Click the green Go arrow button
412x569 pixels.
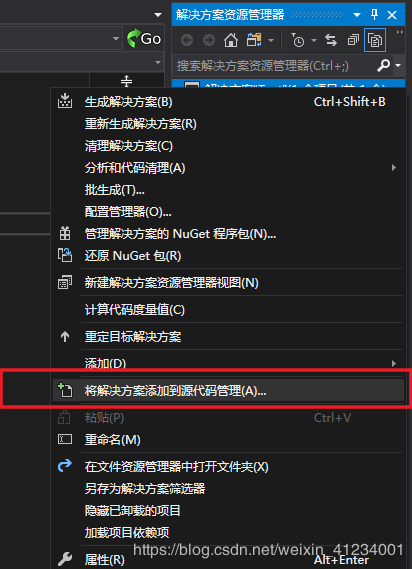(x=144, y=38)
